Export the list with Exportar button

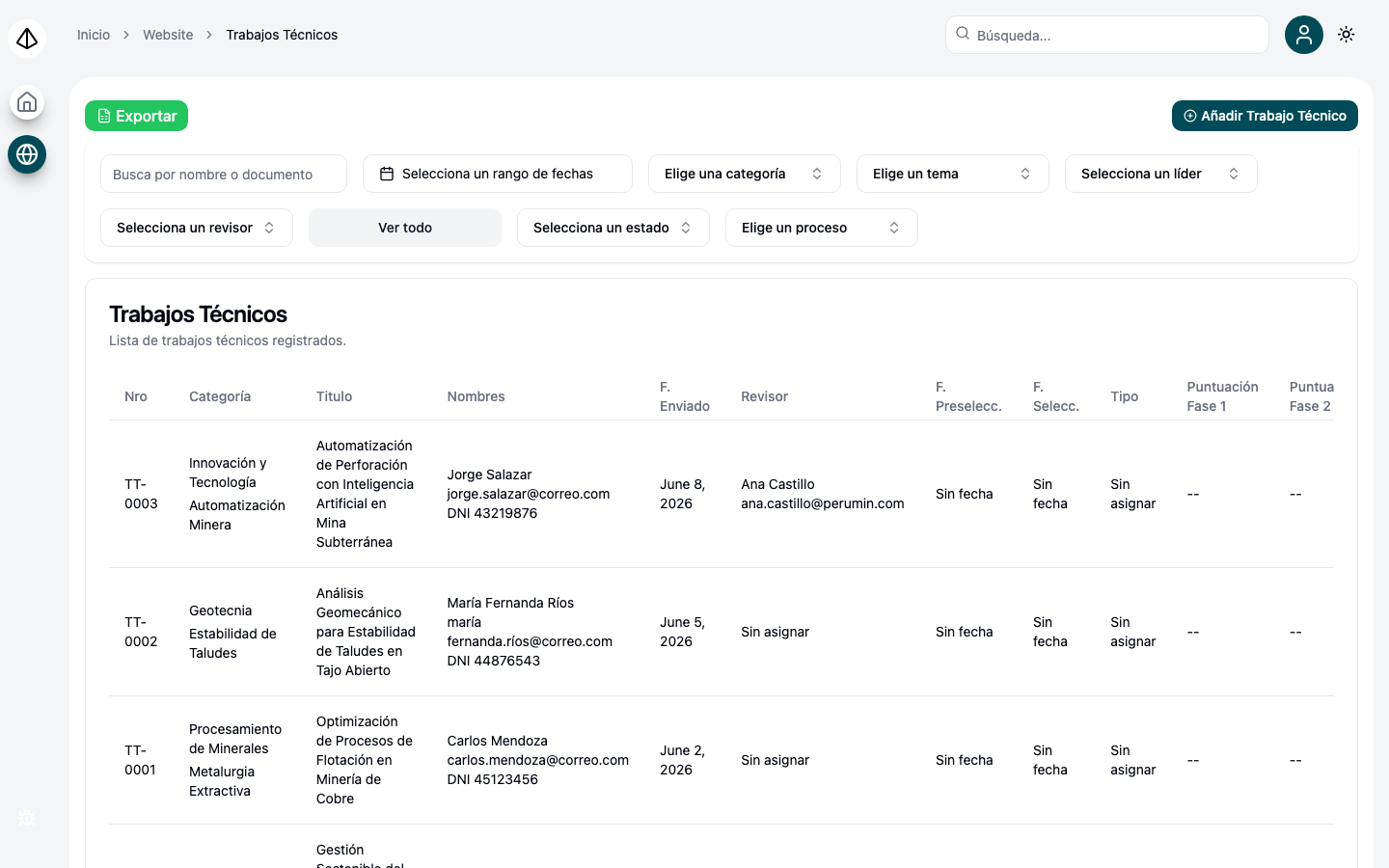pyautogui.click(x=136, y=116)
